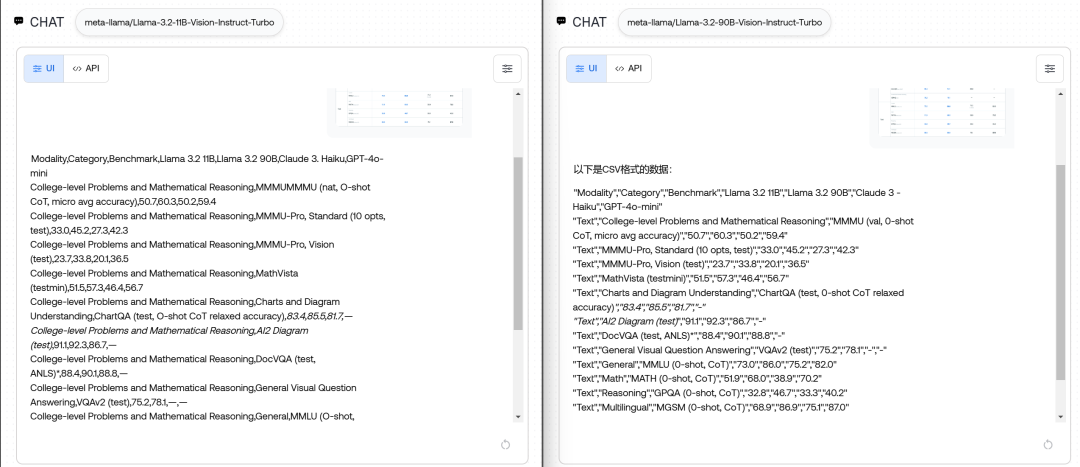Click scroll down arrow in right chat
The image size is (1080, 467).
1061,417
